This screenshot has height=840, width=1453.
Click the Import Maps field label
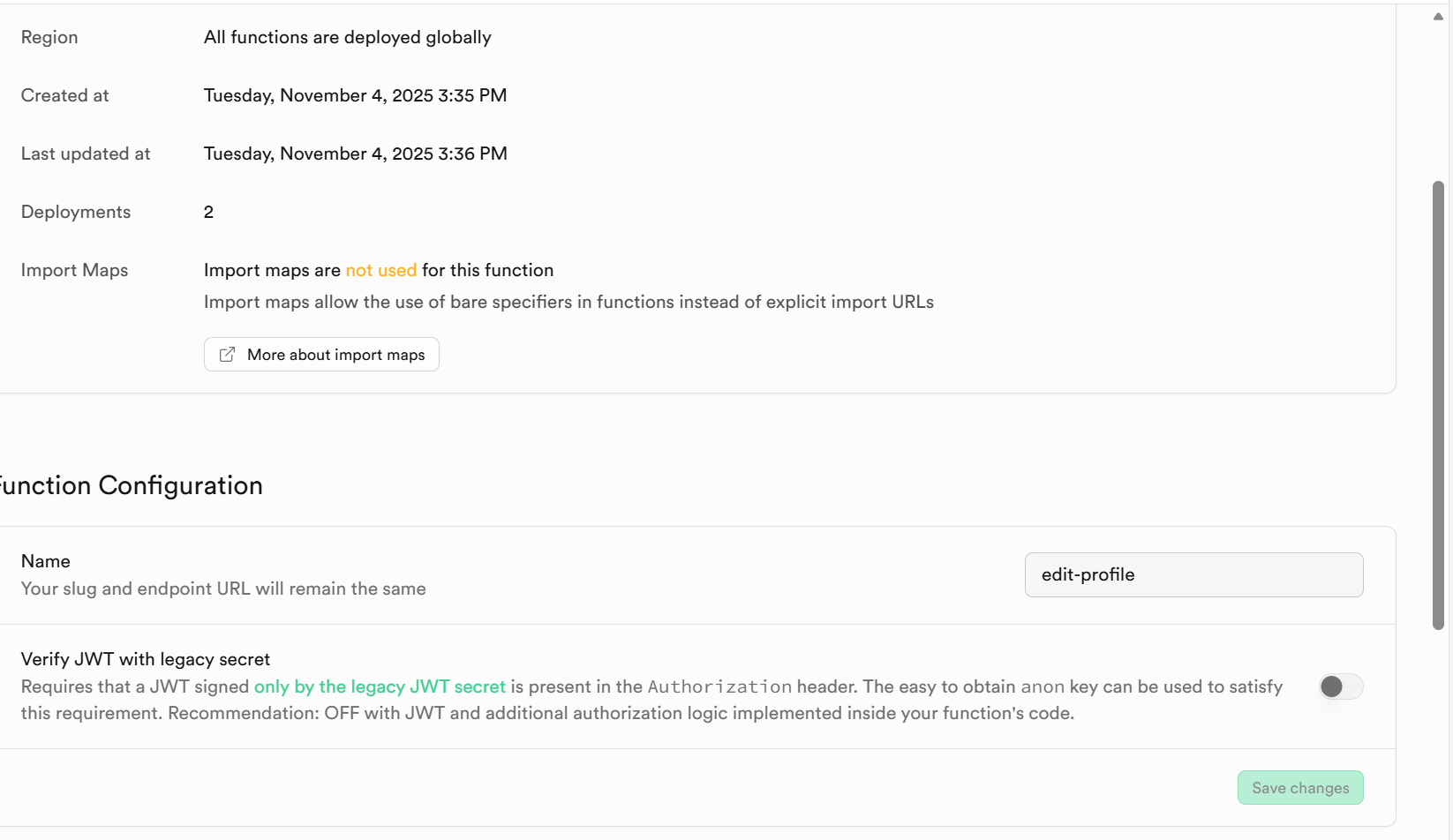pyautogui.click(x=74, y=270)
